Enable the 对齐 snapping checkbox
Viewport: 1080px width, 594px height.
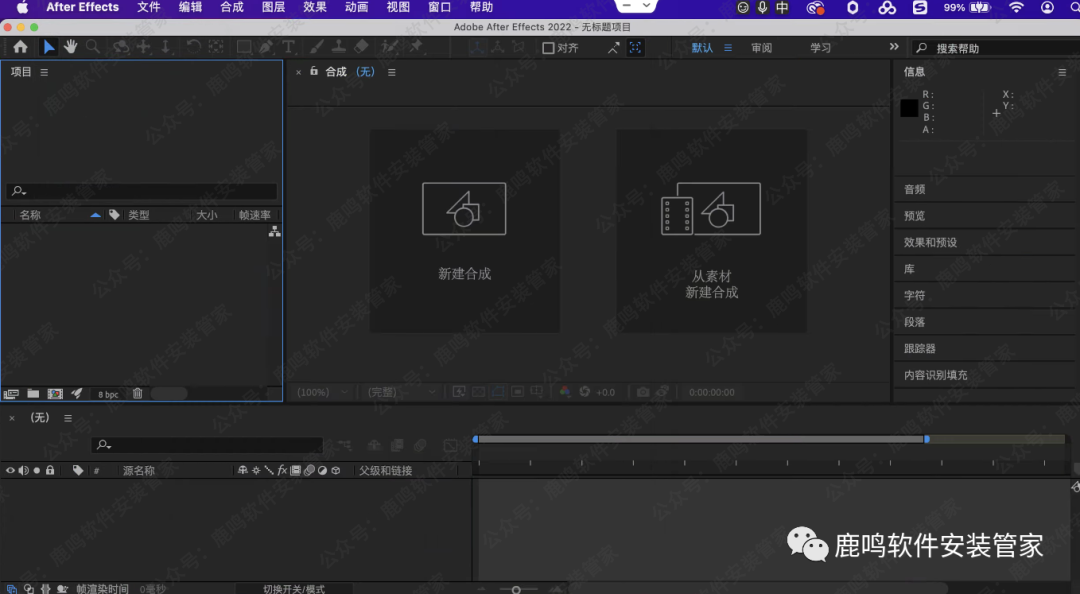click(x=548, y=48)
